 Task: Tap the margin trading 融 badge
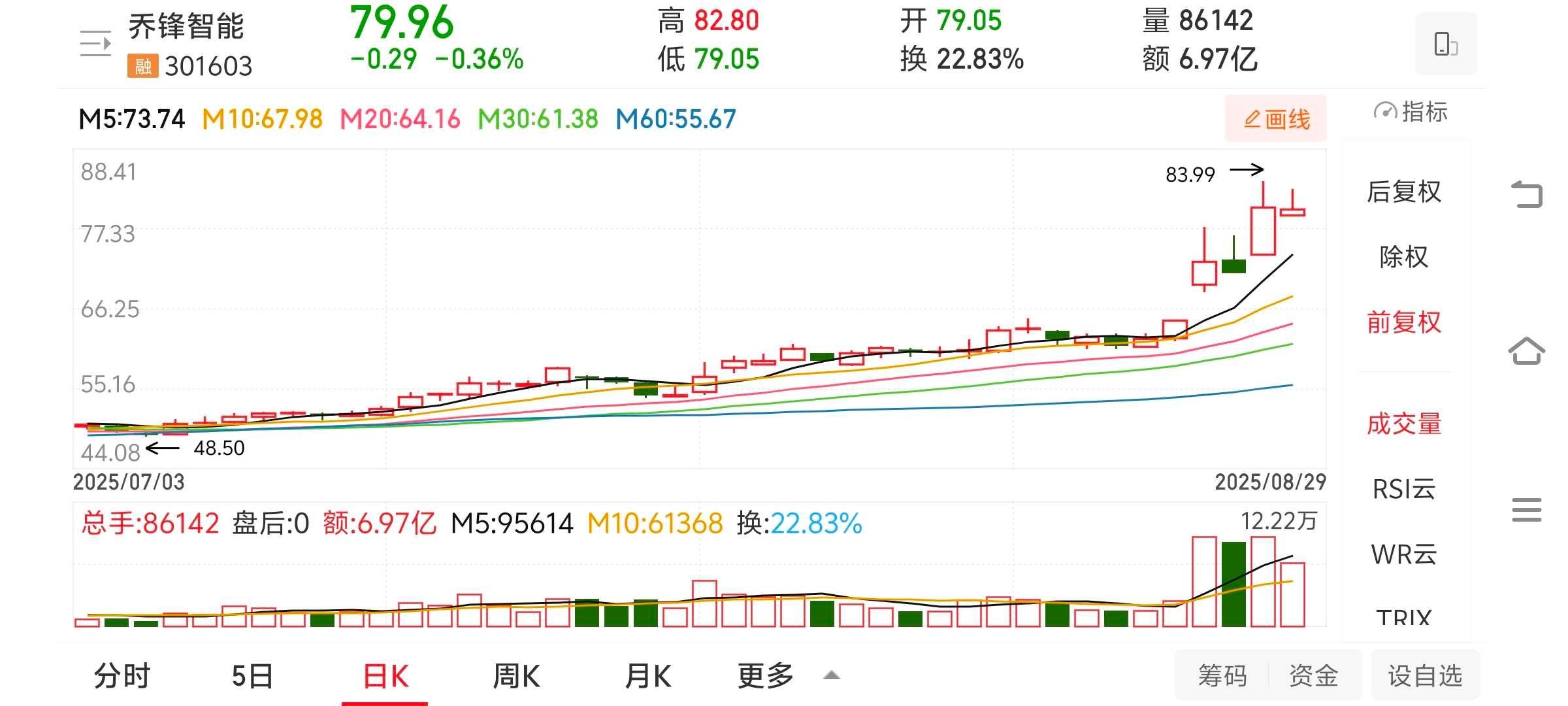click(142, 66)
